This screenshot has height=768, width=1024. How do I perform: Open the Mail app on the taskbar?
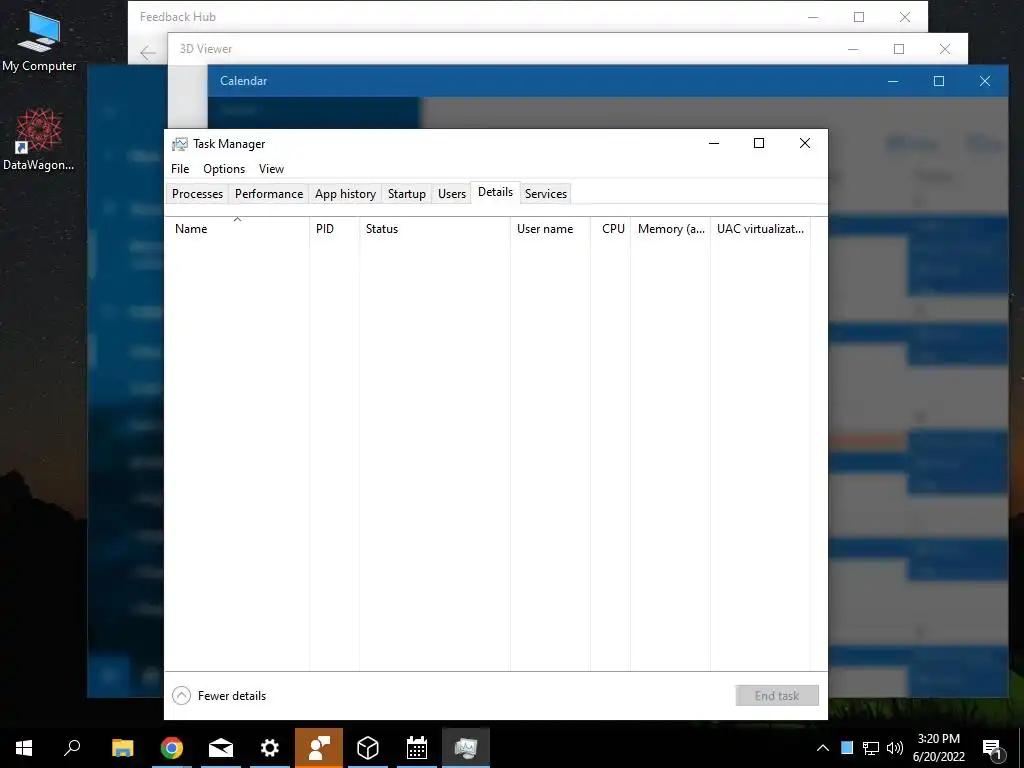tap(221, 748)
